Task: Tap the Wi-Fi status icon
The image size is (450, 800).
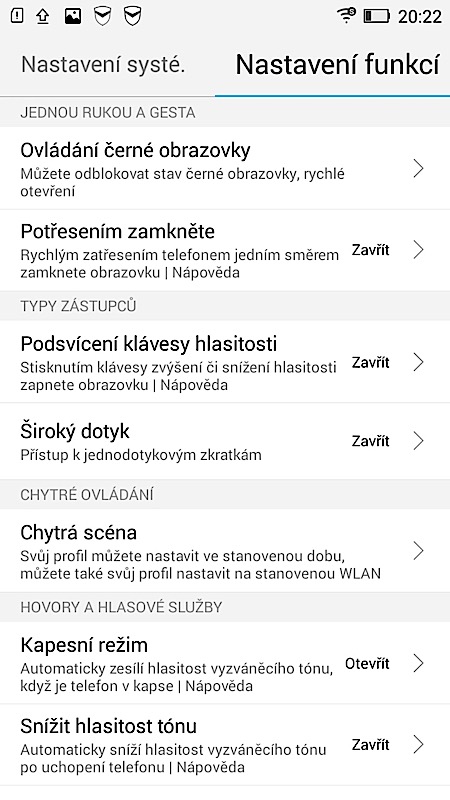Action: click(x=346, y=16)
